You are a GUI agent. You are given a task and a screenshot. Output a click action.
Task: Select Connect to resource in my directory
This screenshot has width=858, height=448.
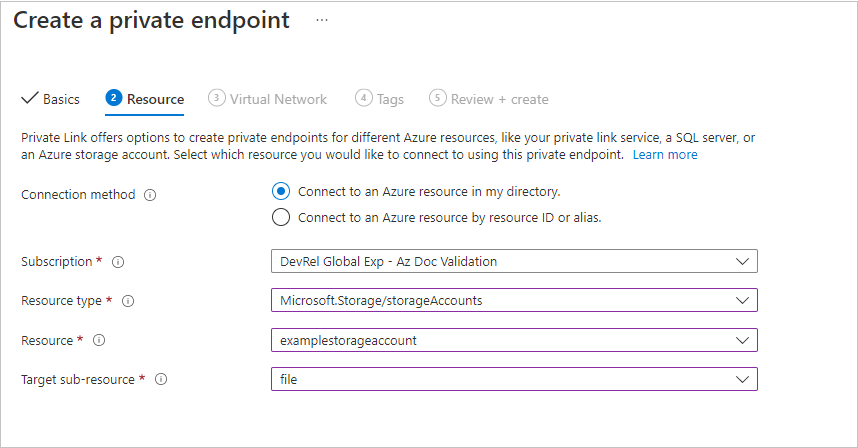[x=281, y=191]
